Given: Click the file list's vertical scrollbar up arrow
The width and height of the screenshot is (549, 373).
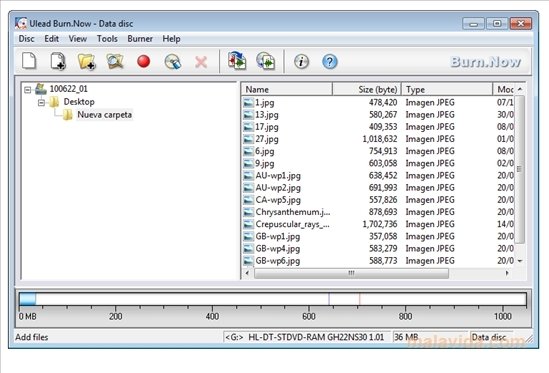Looking at the screenshot, I should (520, 89).
